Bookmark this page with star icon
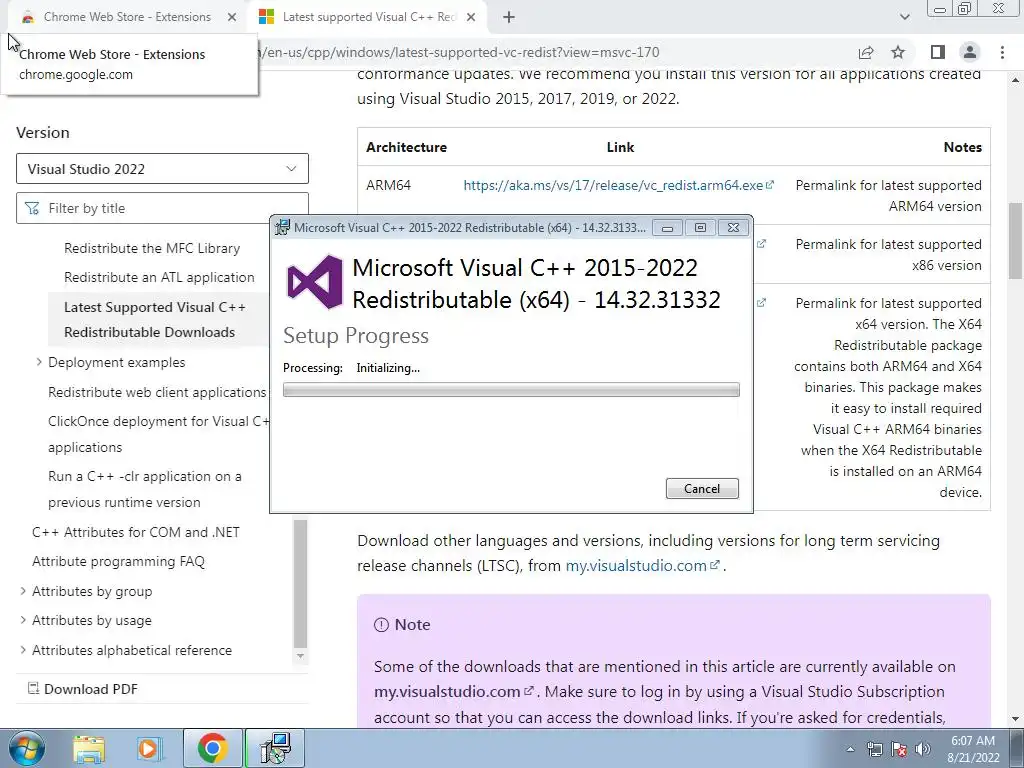 898,52
